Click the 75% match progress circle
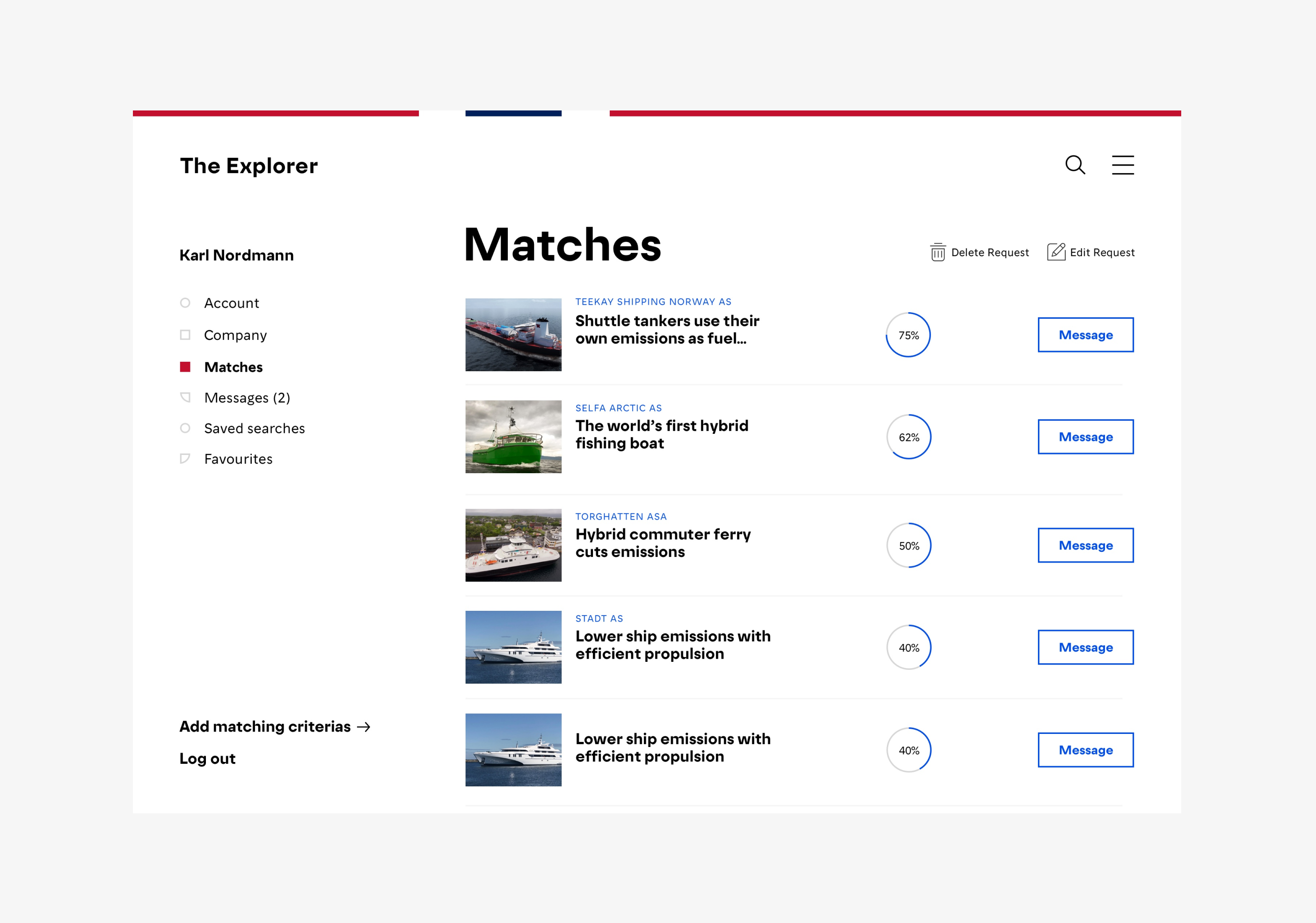1316x923 pixels. tap(908, 336)
